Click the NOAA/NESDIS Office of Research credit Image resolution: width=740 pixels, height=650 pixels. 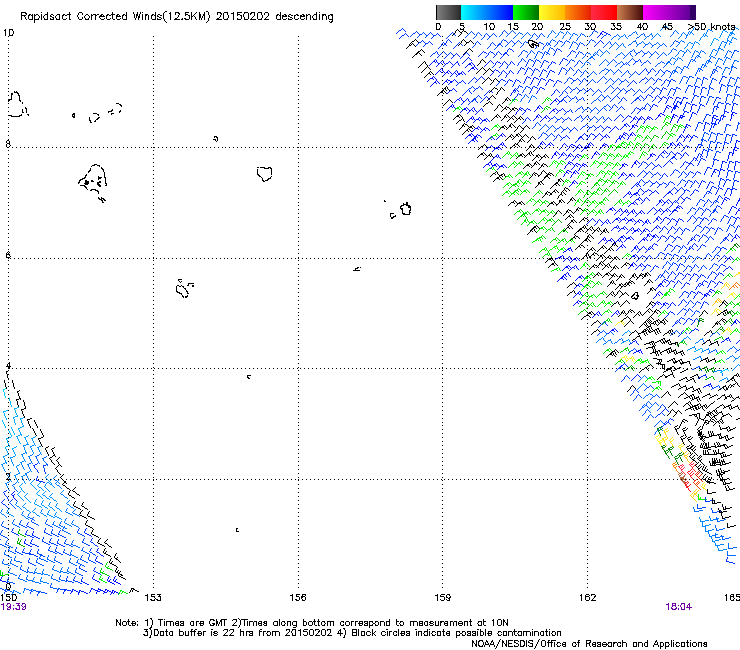click(x=589, y=643)
